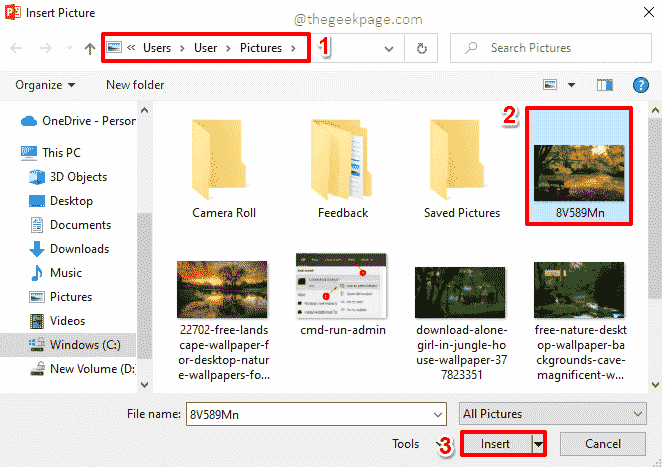Image resolution: width=662 pixels, height=467 pixels.
Task: Click the Pictures breadcrumb segment
Action: tap(260, 48)
